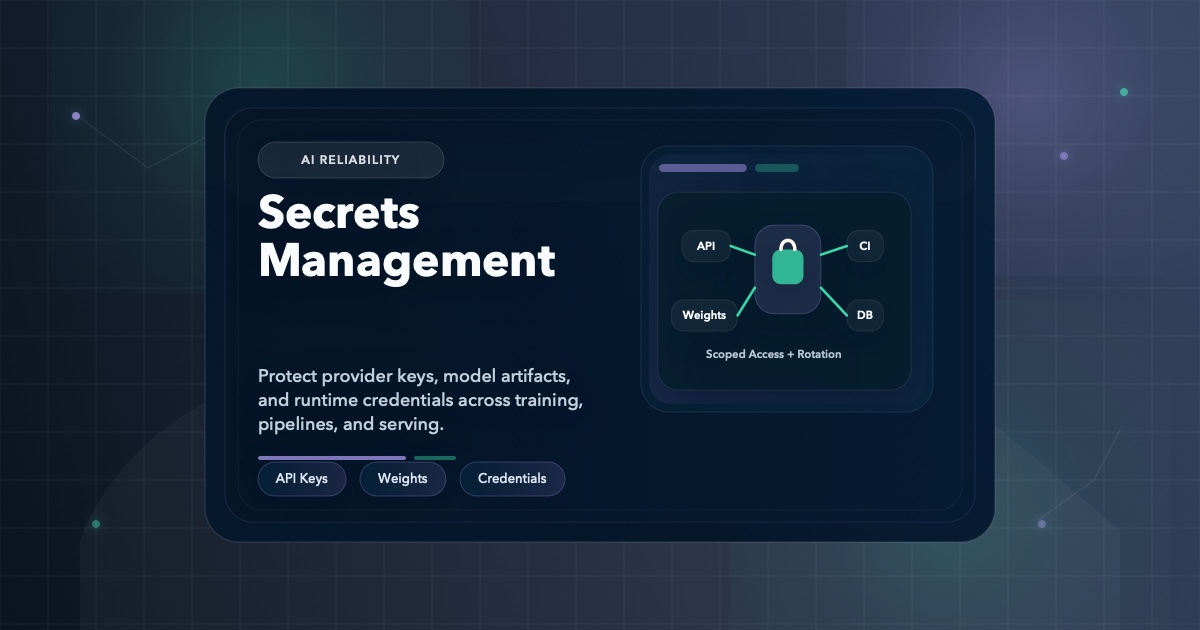Select the description paragraph about provider keys

pyautogui.click(x=420, y=399)
